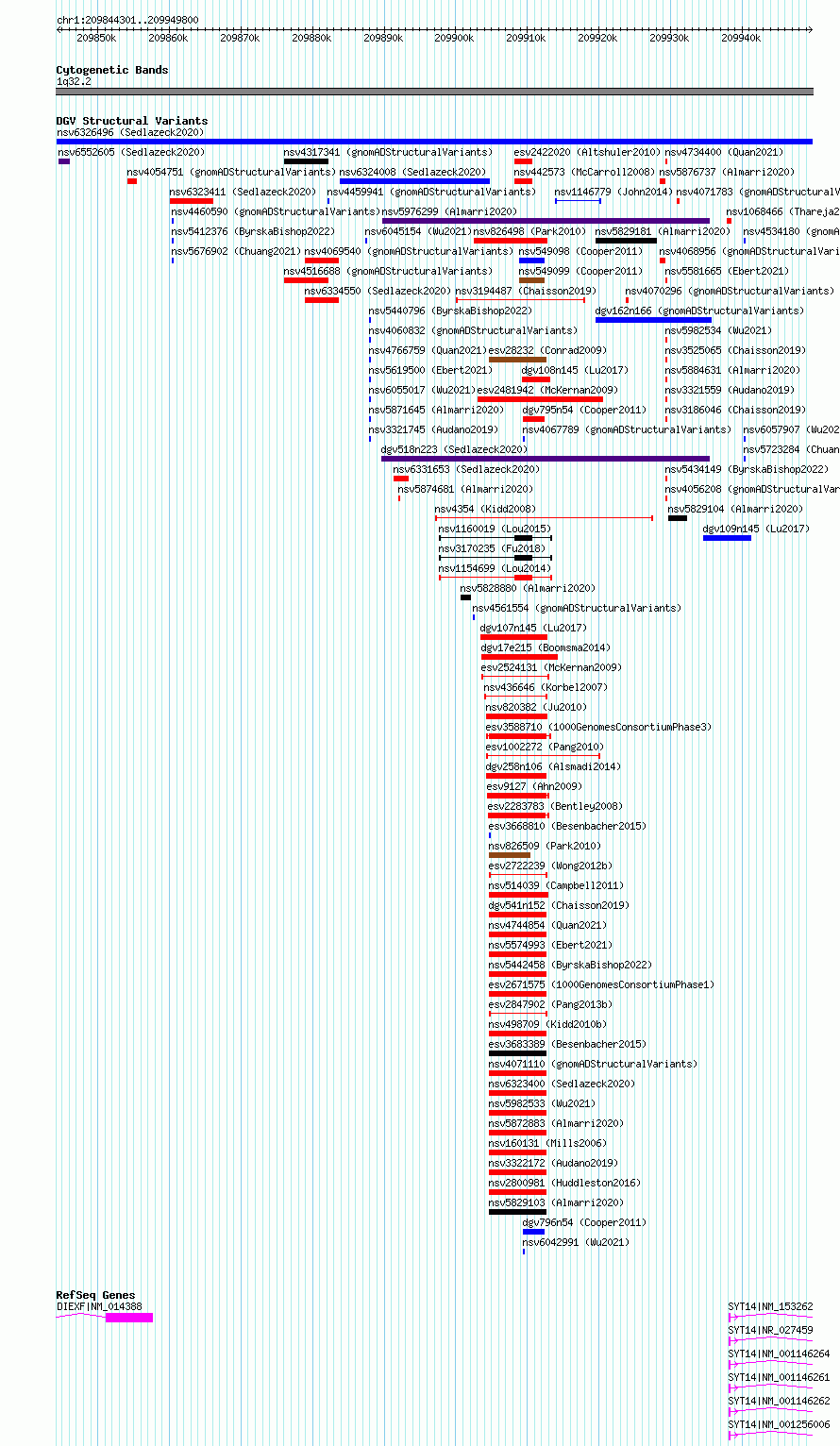Click the nsv6552605 (Sedlazeck2020) label
The image size is (840, 1446).
(131, 152)
